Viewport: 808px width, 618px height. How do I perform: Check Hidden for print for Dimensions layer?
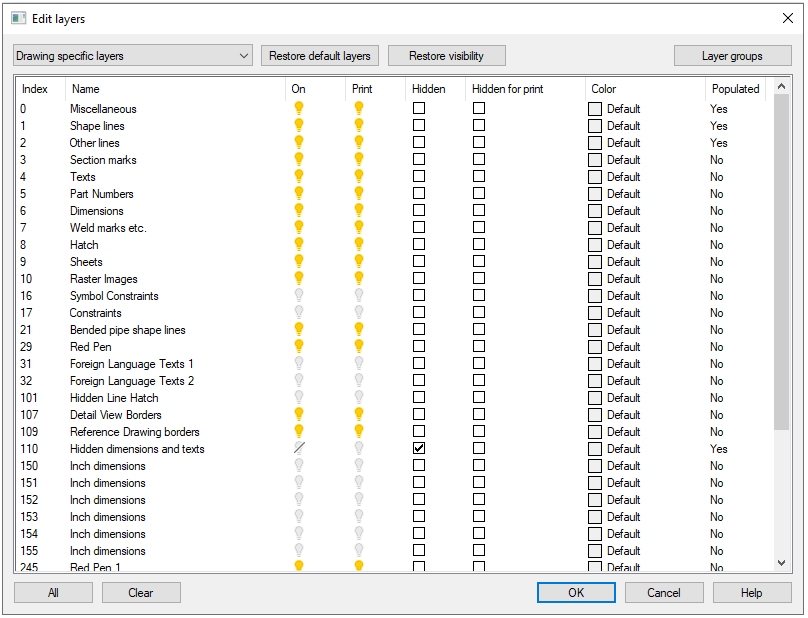[479, 210]
